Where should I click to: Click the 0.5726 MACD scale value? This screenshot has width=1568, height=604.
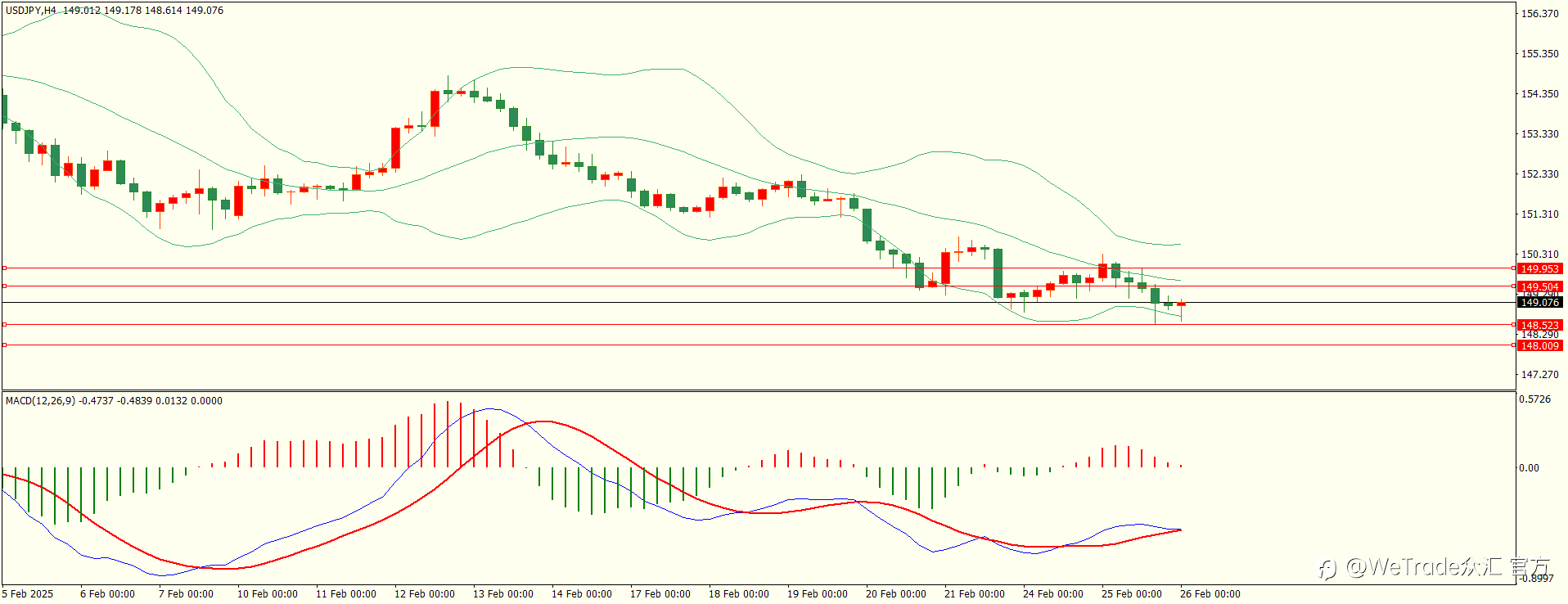pos(1534,399)
